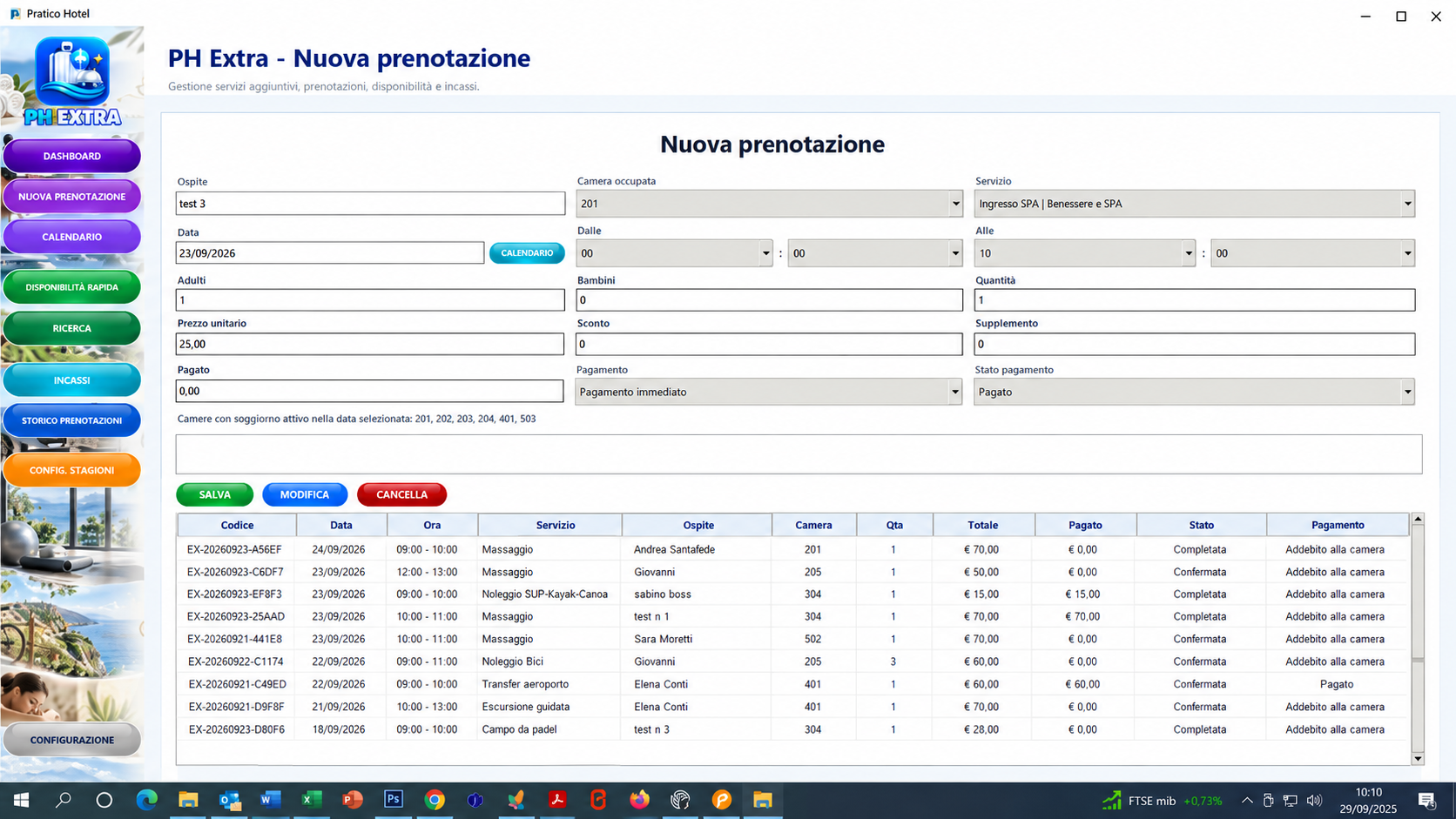Select the Transfer aeroporto booking row

tap(792, 684)
